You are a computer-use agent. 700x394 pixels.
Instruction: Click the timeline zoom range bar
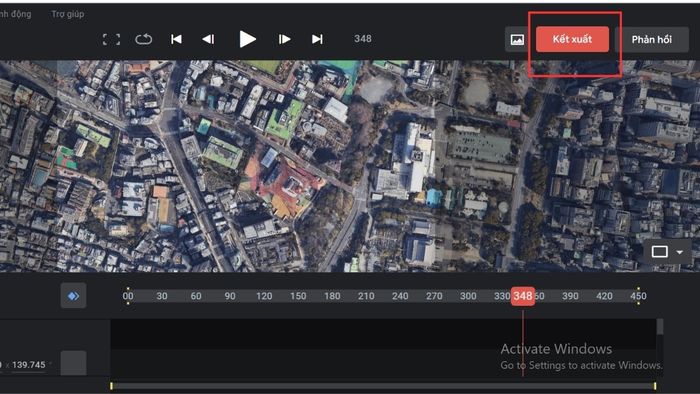click(x=383, y=386)
